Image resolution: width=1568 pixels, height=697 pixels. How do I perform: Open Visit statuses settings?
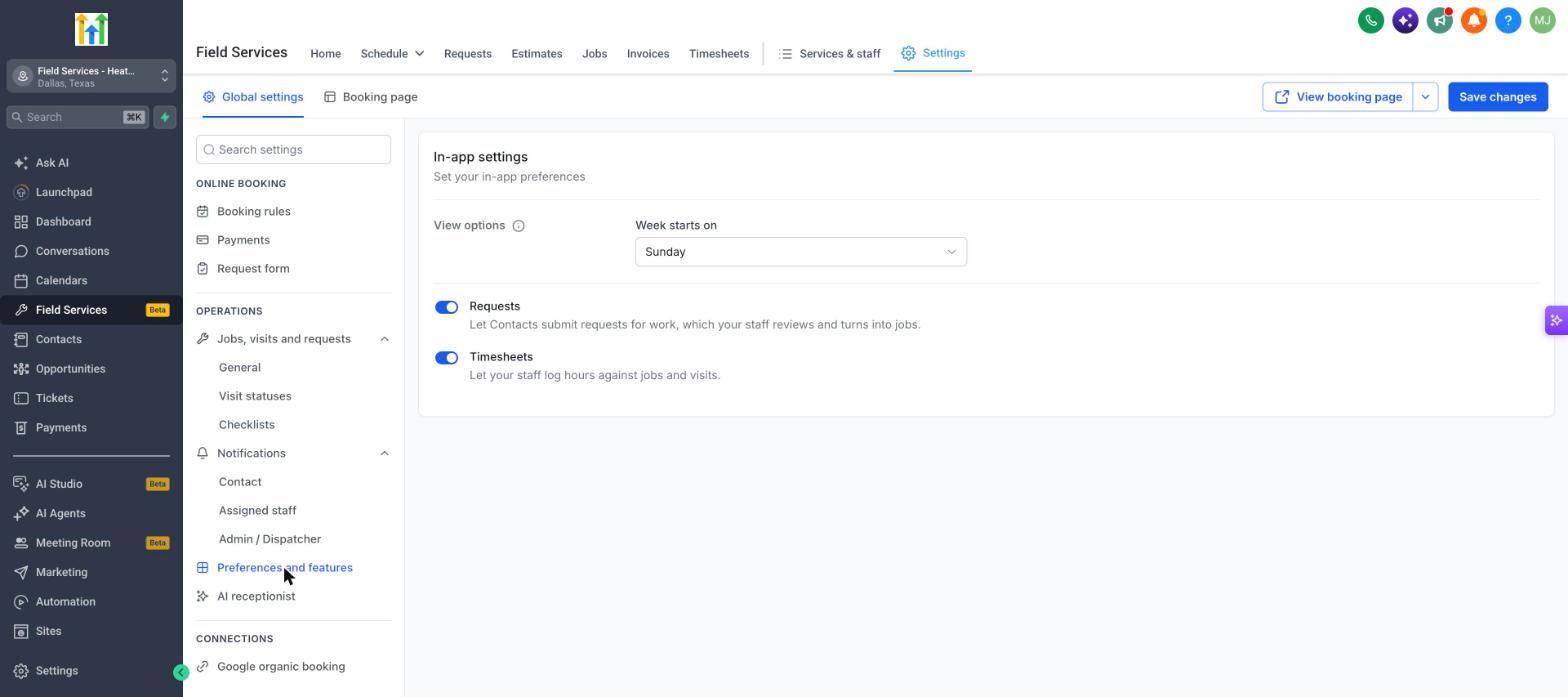(x=255, y=397)
